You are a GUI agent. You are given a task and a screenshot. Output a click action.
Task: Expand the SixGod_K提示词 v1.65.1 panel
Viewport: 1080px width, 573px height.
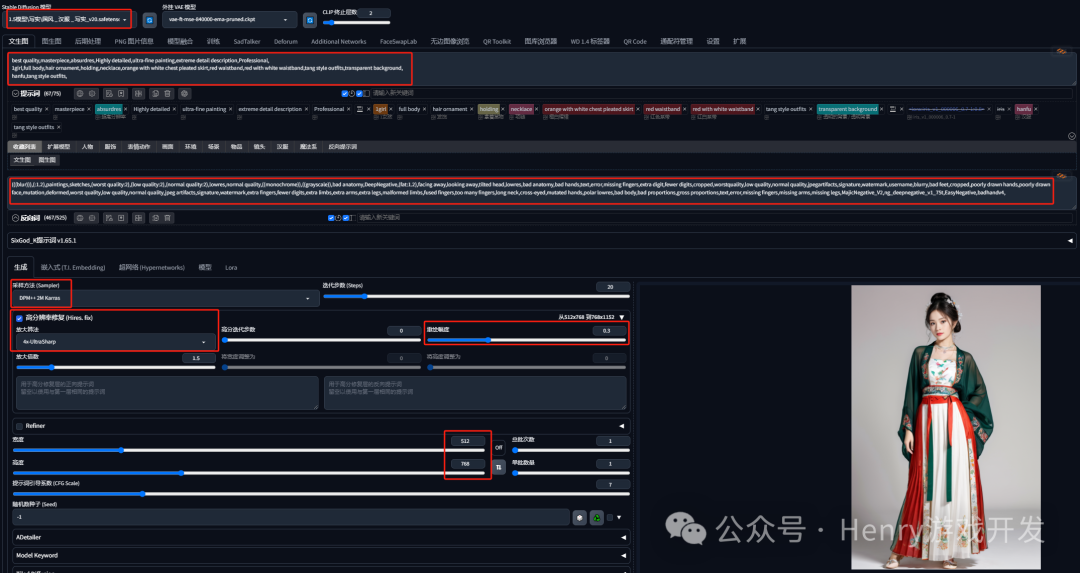pos(541,240)
